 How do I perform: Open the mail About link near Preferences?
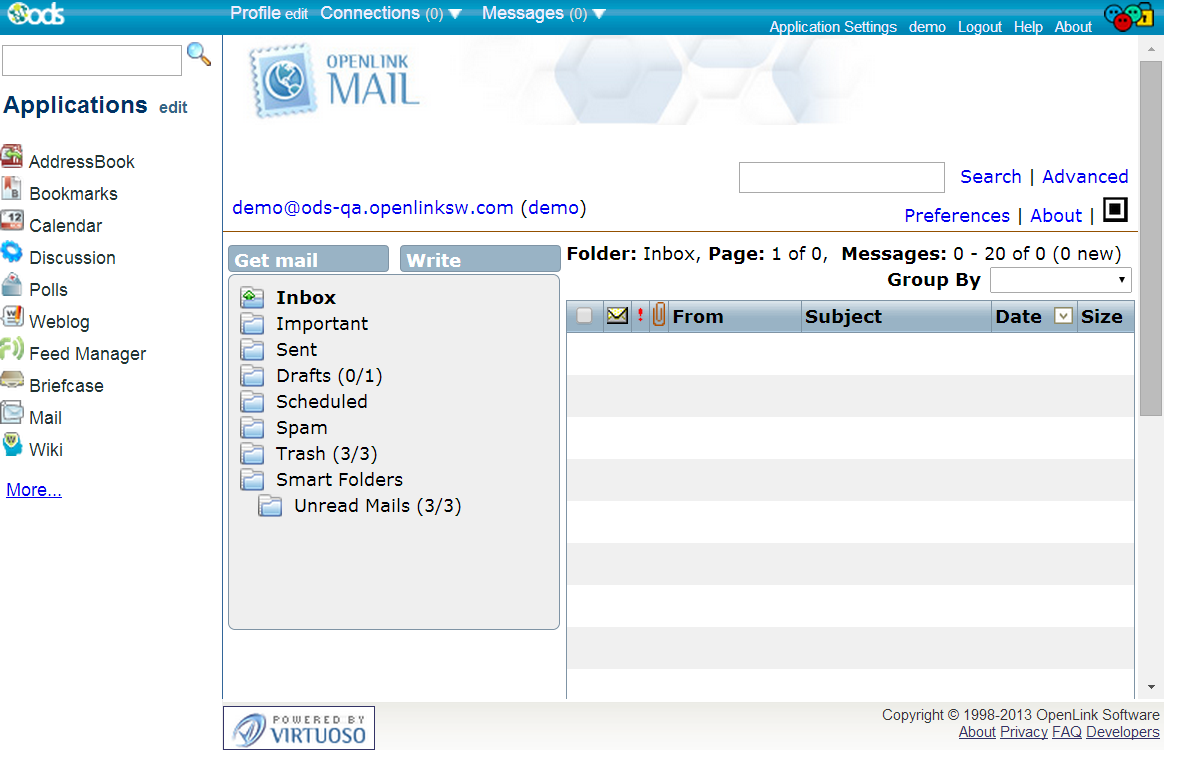[1056, 216]
